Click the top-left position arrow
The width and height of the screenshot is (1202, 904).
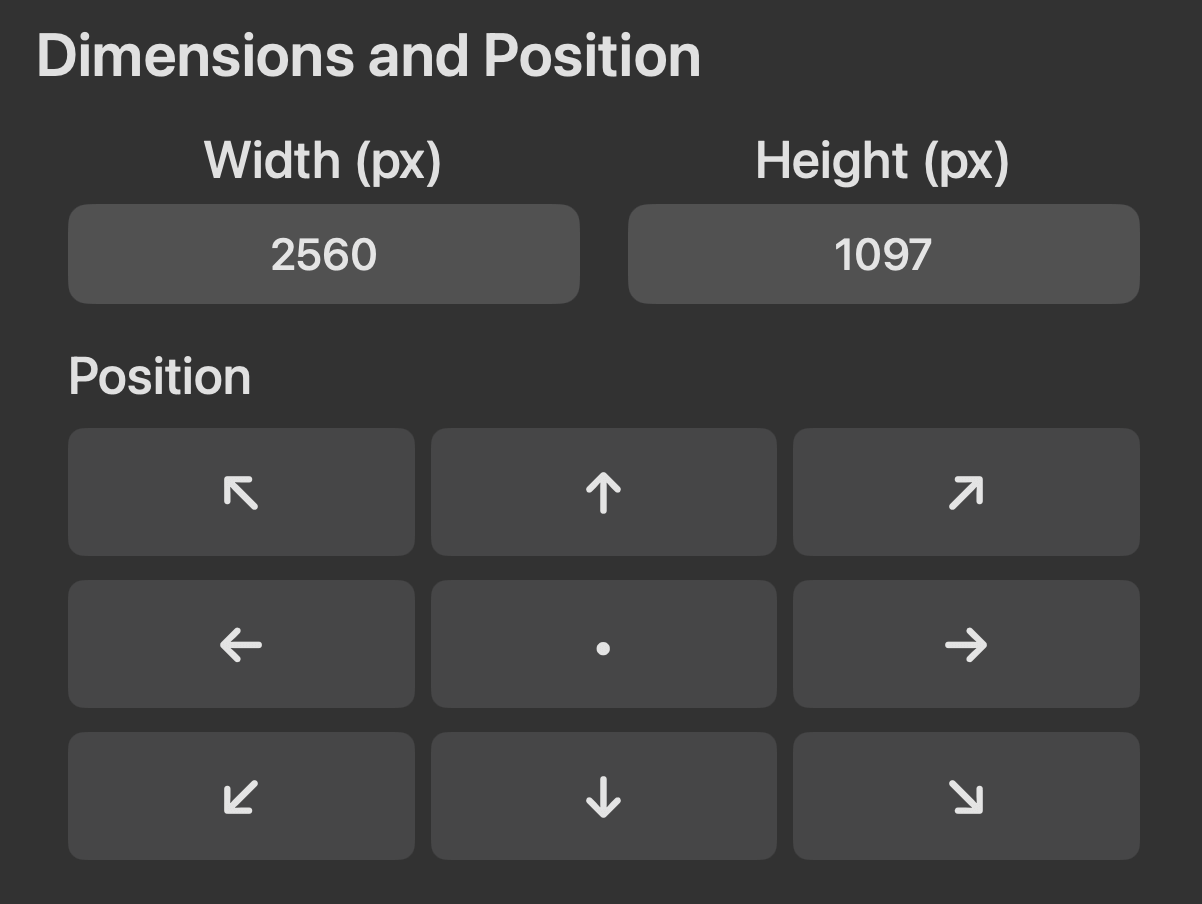(240, 492)
